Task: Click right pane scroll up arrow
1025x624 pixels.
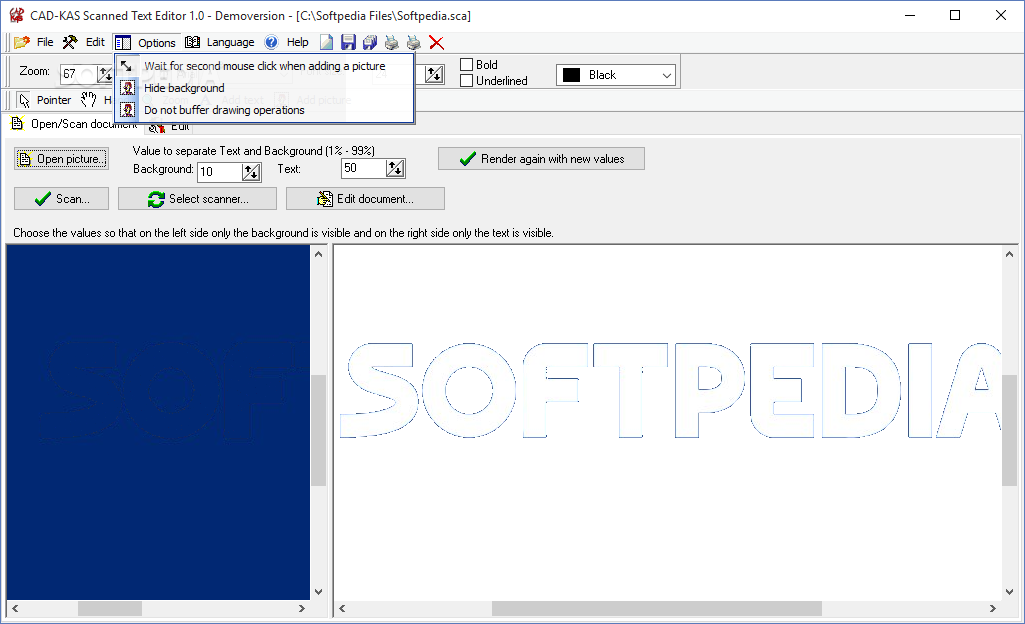Action: pyautogui.click(x=1009, y=254)
